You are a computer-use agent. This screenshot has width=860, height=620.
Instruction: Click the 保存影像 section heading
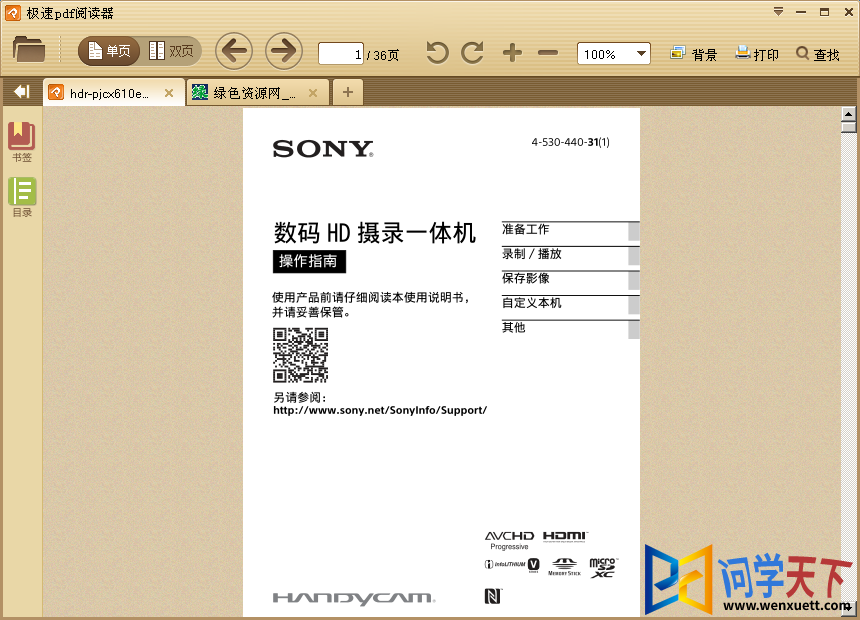click(x=525, y=278)
